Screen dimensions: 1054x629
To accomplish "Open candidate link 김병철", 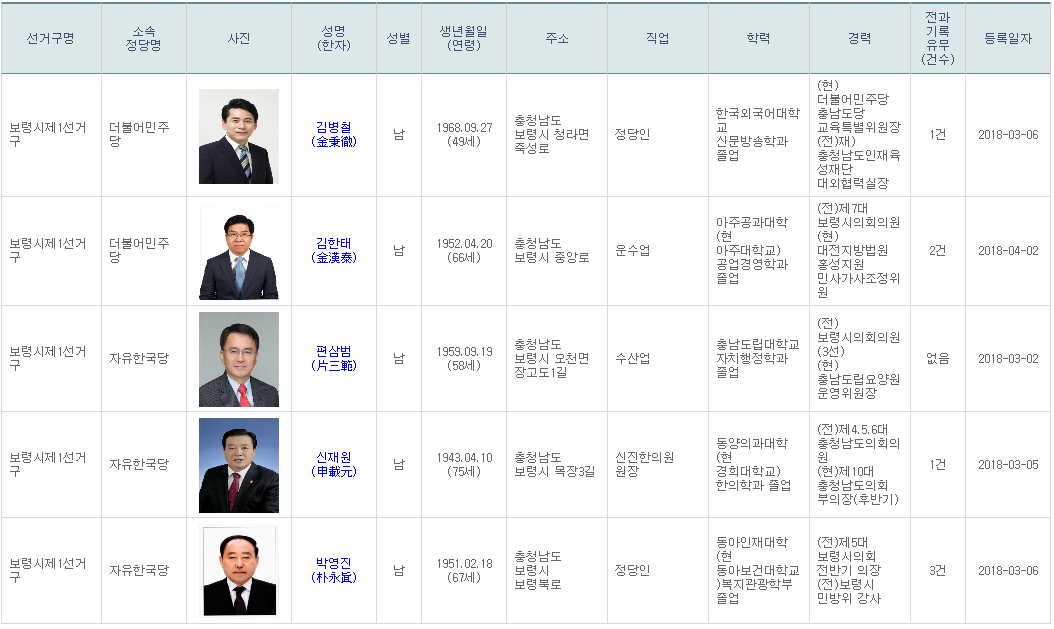I will pyautogui.click(x=333, y=134).
